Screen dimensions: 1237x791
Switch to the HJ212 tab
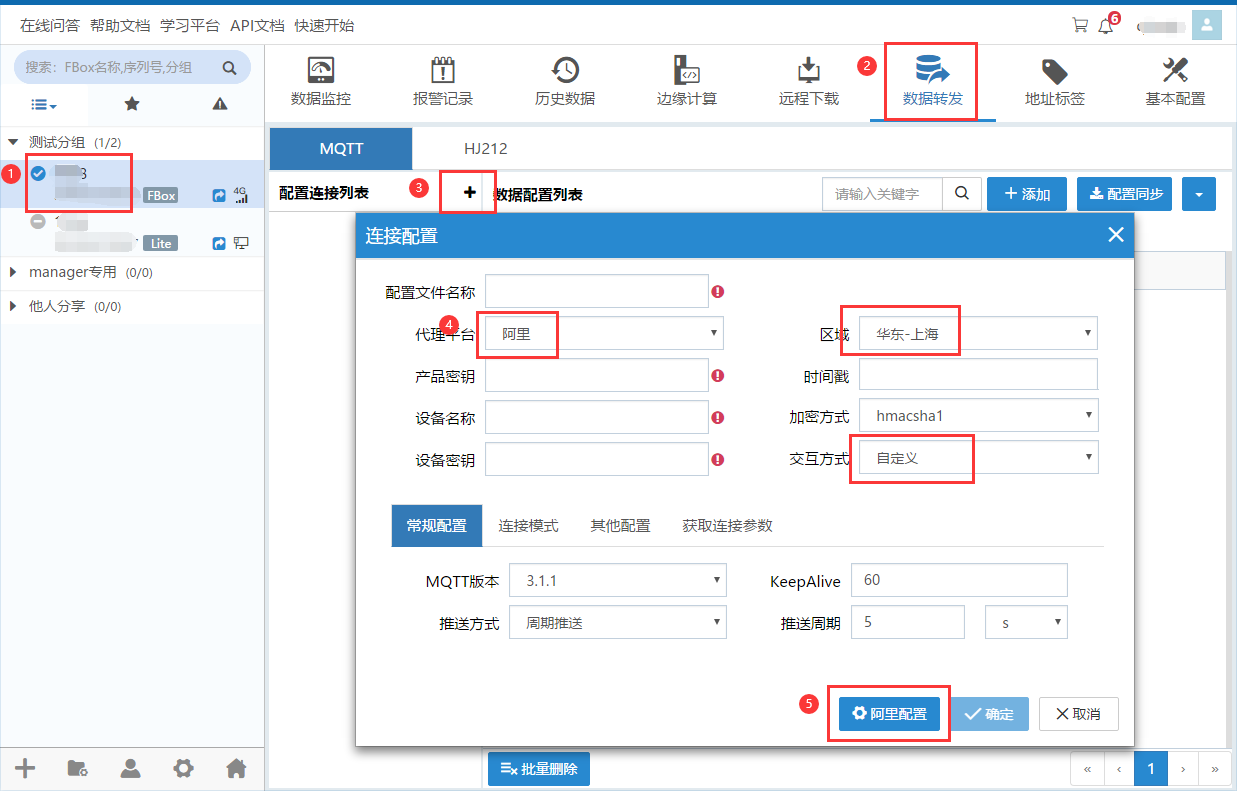(485, 149)
